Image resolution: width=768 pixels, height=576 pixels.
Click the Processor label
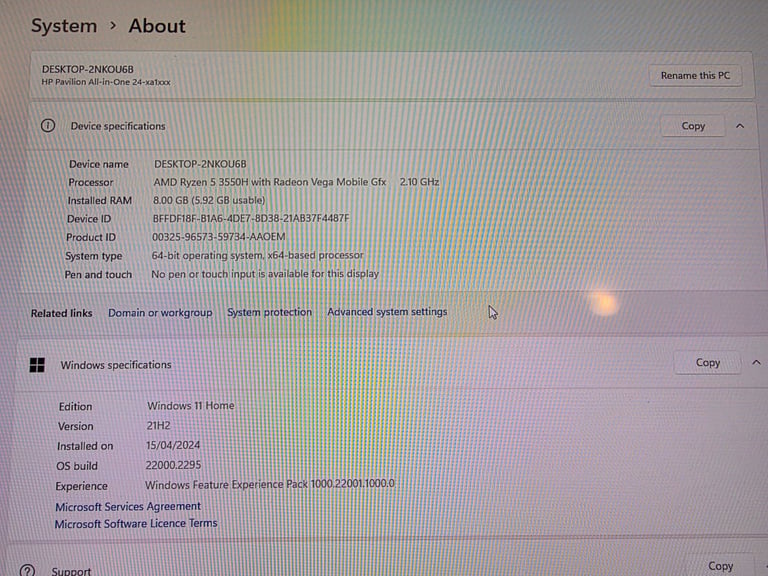point(91,182)
